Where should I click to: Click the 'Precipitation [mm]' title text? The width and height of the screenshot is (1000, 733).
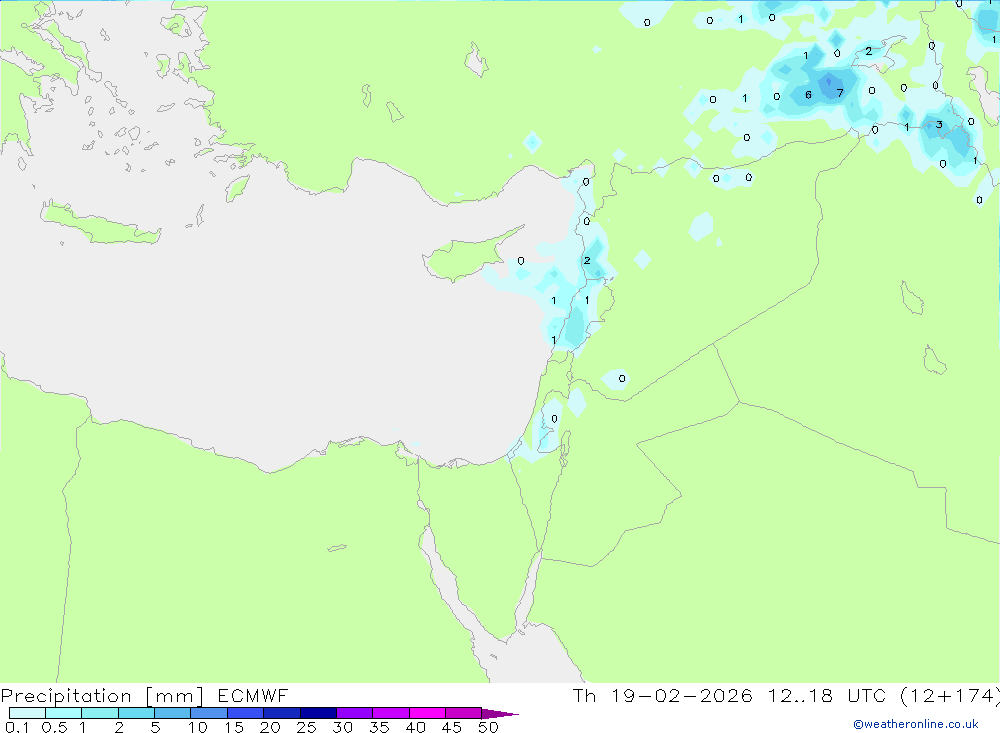tap(102, 696)
